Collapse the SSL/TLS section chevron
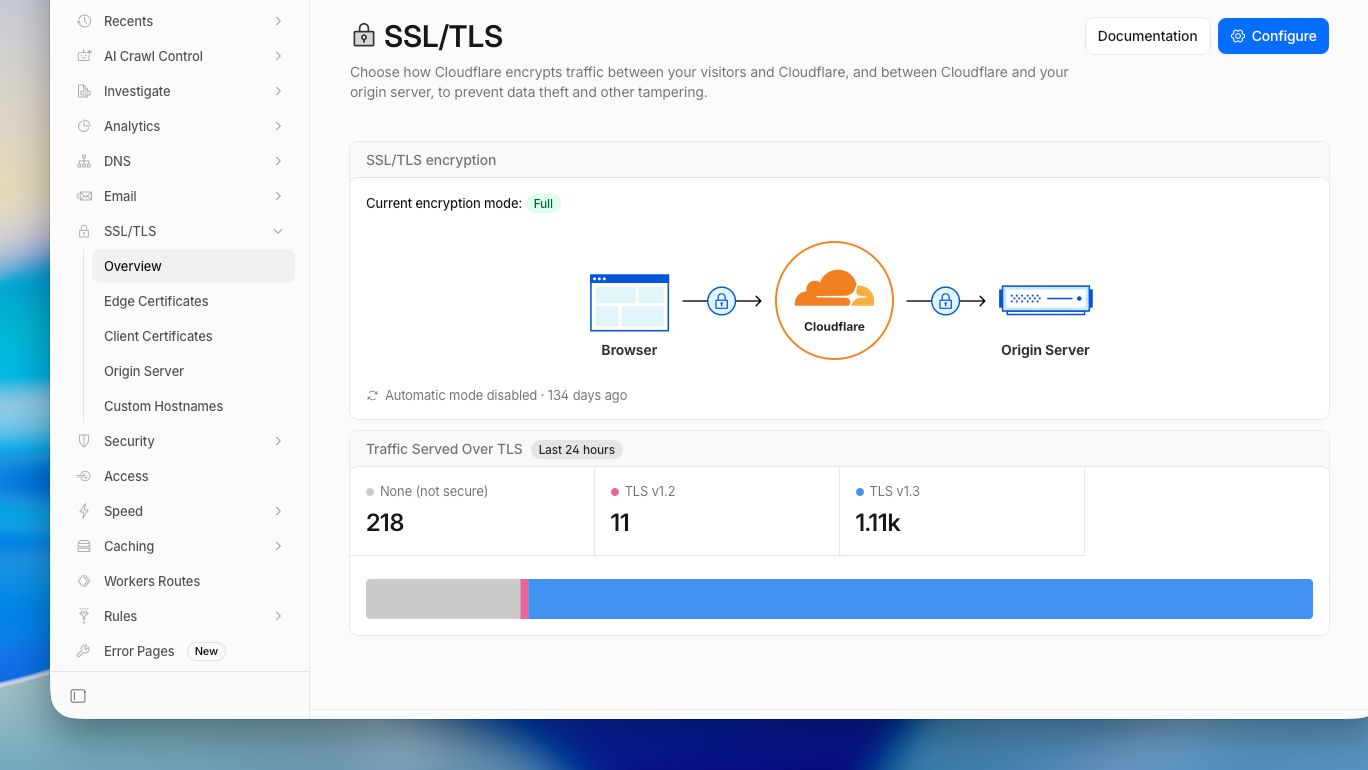 (x=278, y=231)
